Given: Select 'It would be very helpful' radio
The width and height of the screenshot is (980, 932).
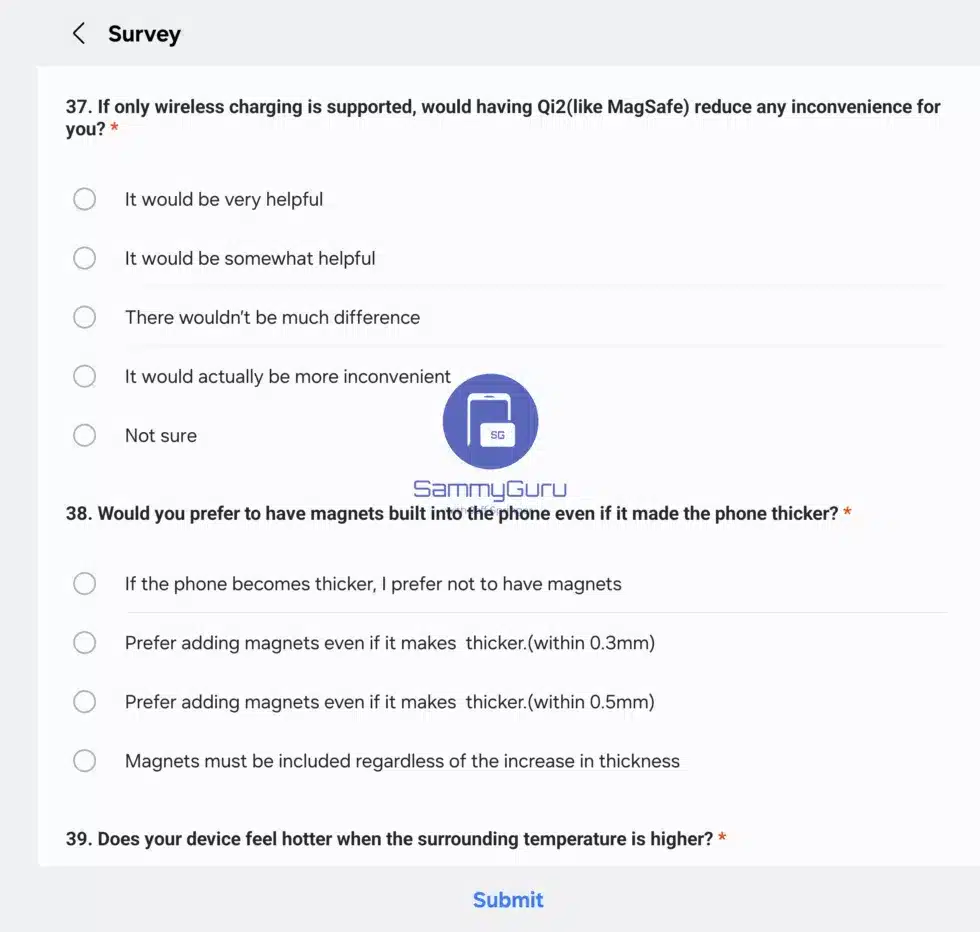Looking at the screenshot, I should pyautogui.click(x=84, y=199).
